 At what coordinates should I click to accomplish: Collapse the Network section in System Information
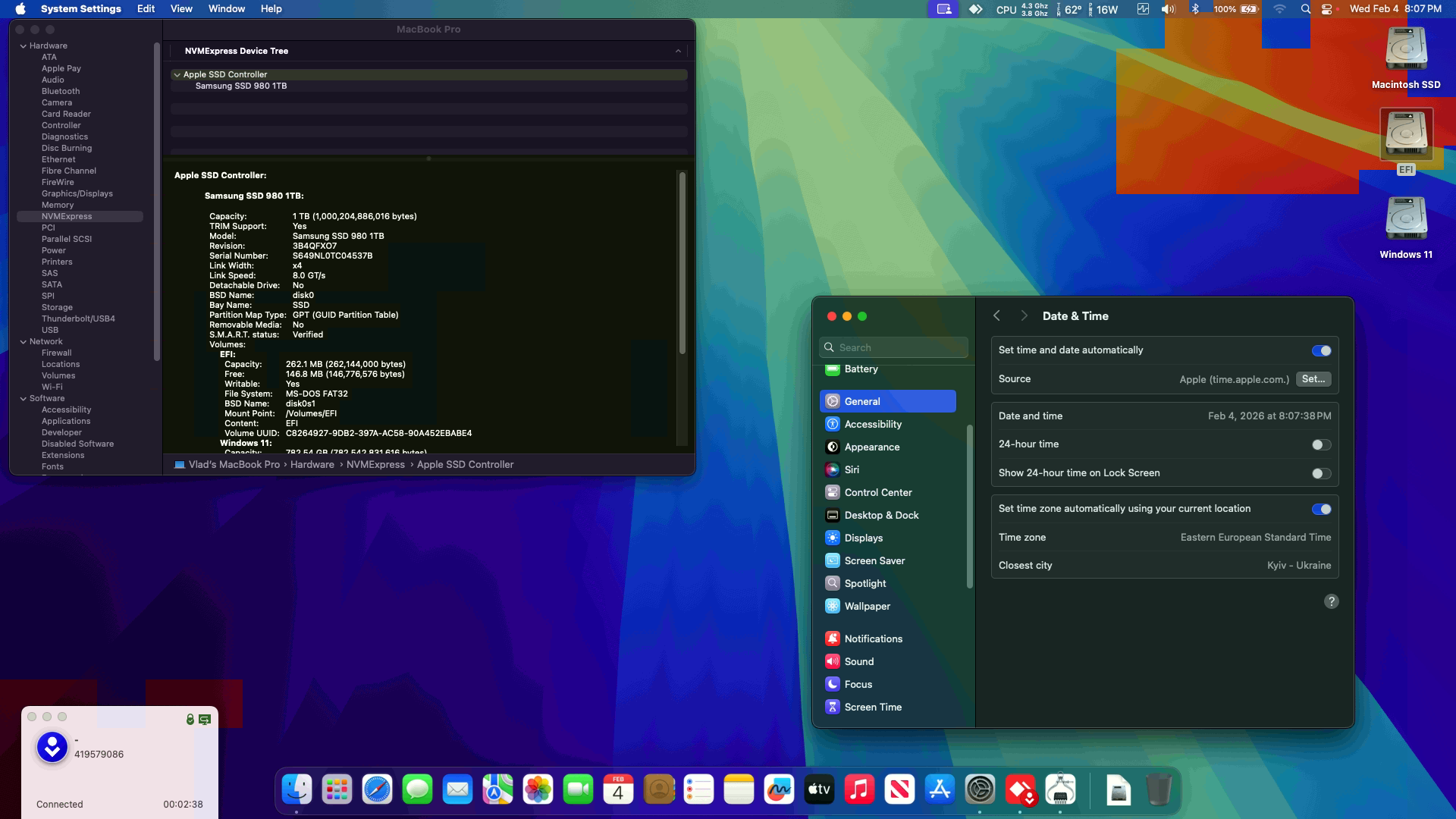23,342
